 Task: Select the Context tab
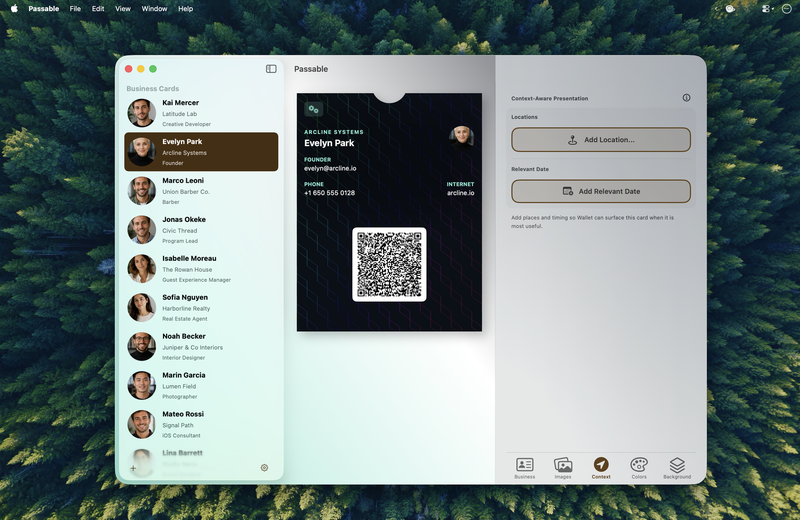(601, 467)
